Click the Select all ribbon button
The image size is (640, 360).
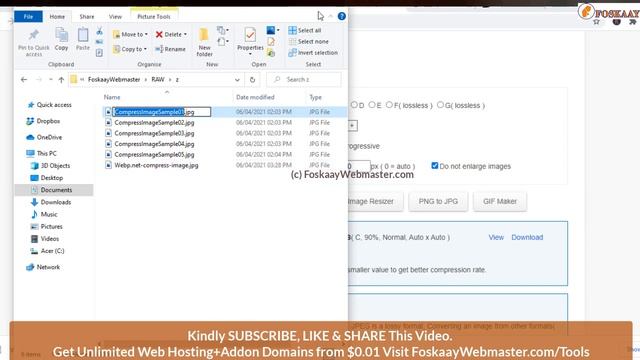[x=304, y=30]
